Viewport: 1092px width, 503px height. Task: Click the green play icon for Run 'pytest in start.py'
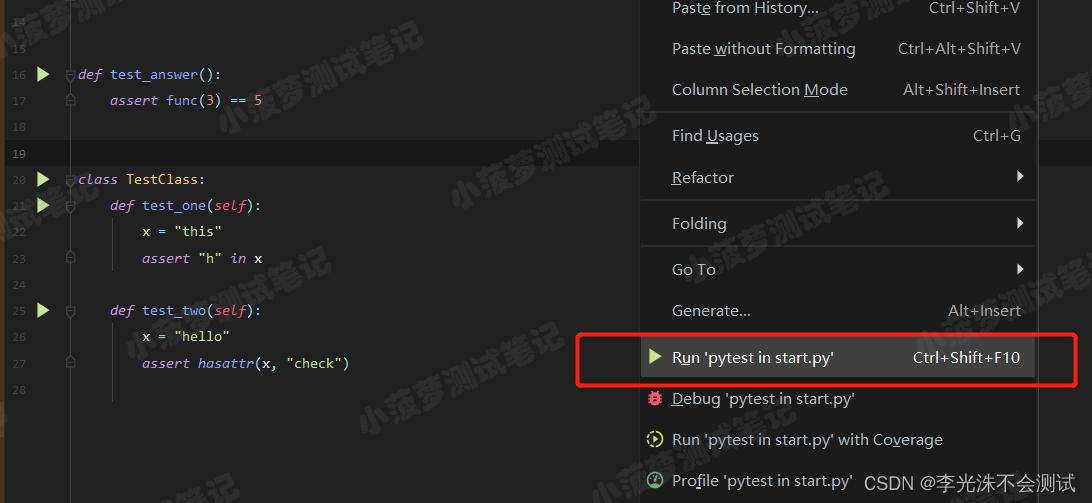pos(655,357)
